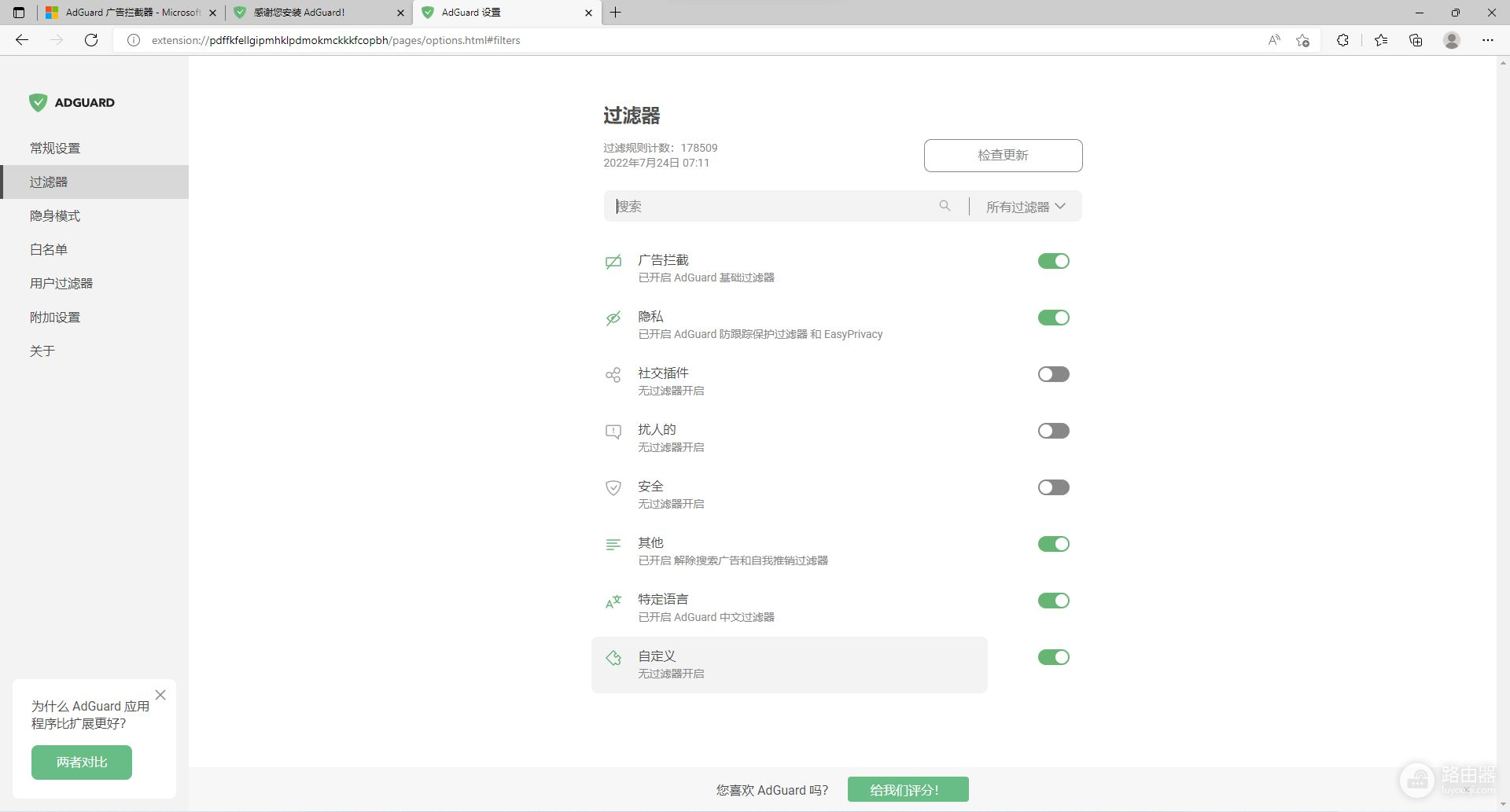Click the security shield icon
The width and height of the screenshot is (1510, 812).
click(x=613, y=488)
